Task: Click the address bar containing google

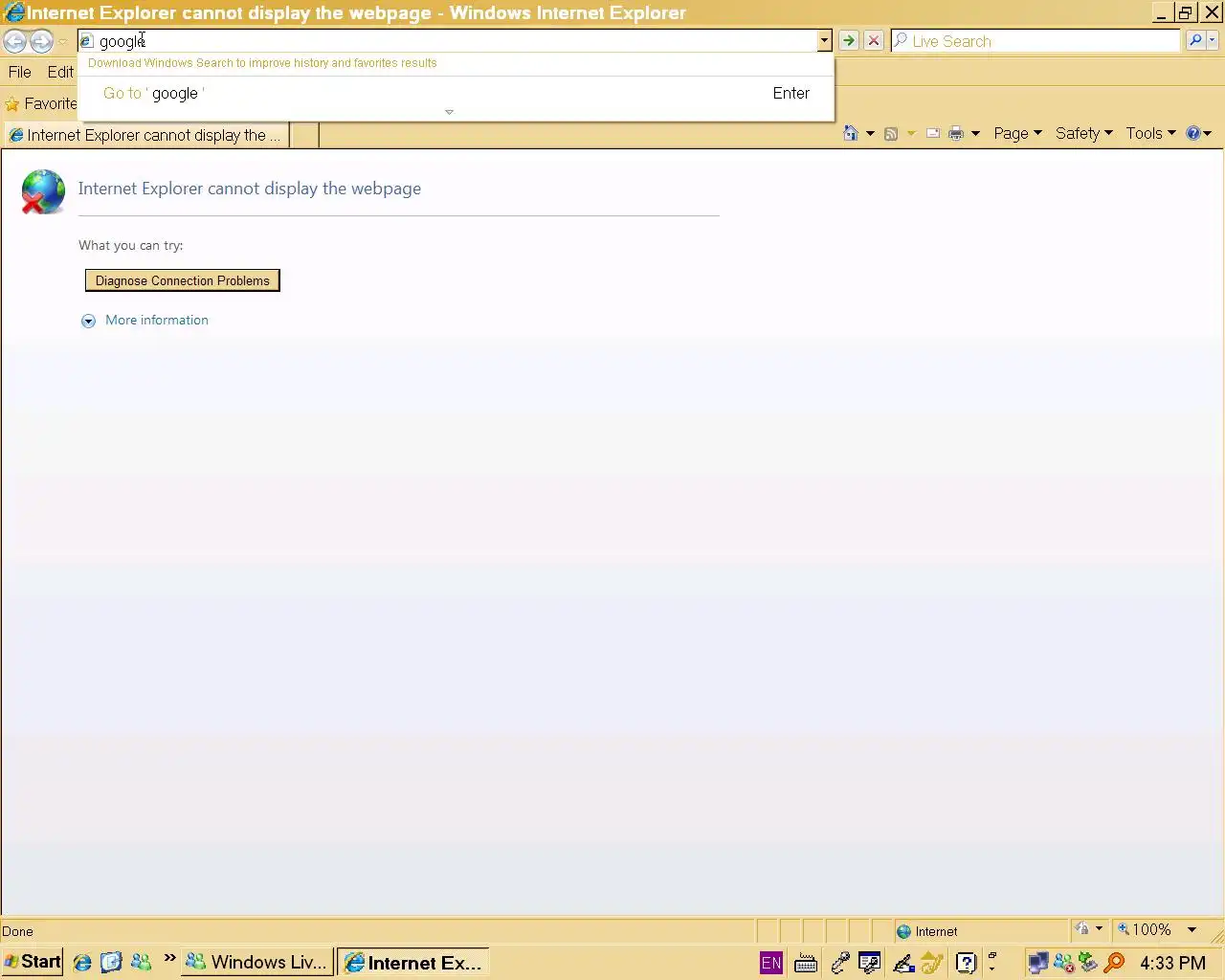Action: coord(448,41)
